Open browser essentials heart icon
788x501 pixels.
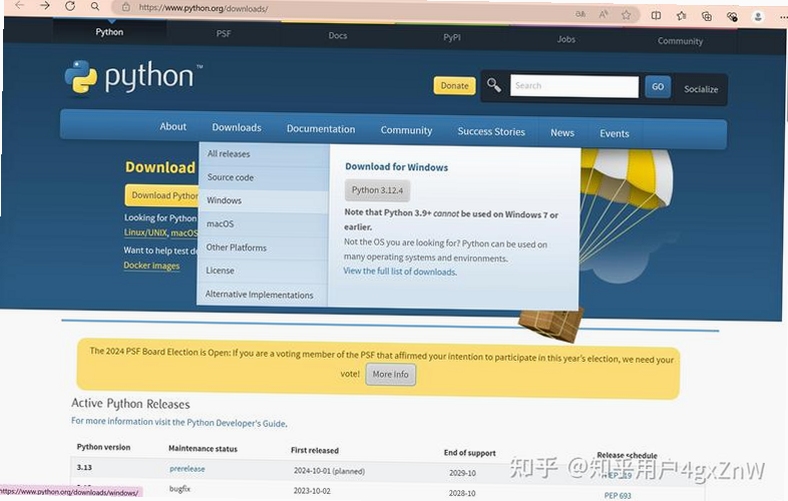tap(732, 17)
